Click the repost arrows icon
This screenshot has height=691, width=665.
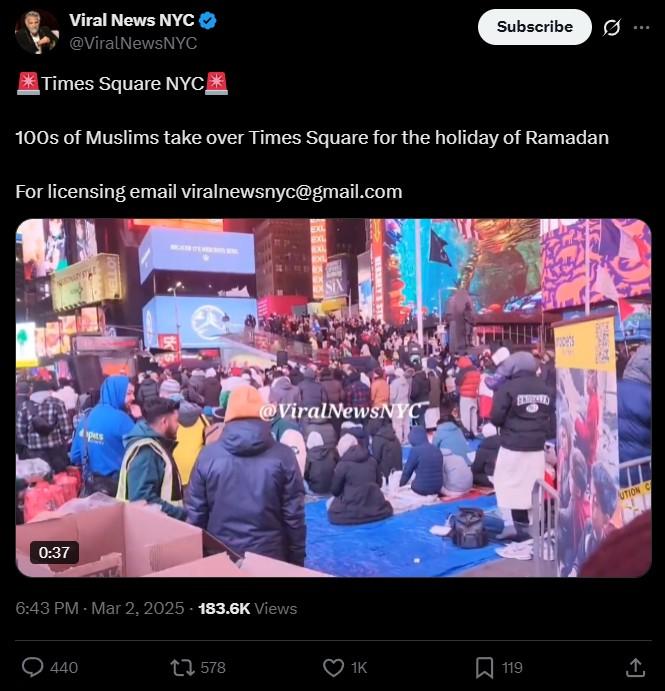(x=182, y=667)
